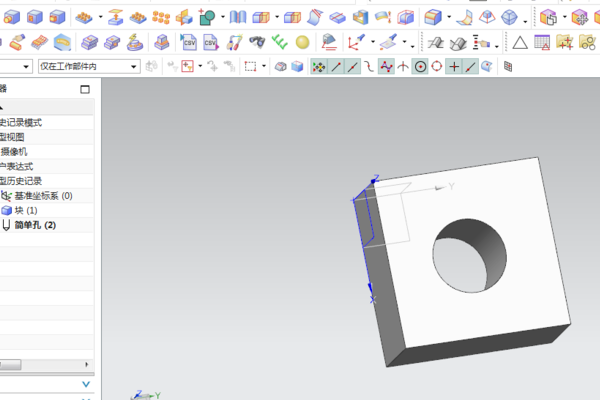Screen dimensions: 600x400
Task: Open the spreadsheet table icon with triangle
Action: (x=542, y=42)
